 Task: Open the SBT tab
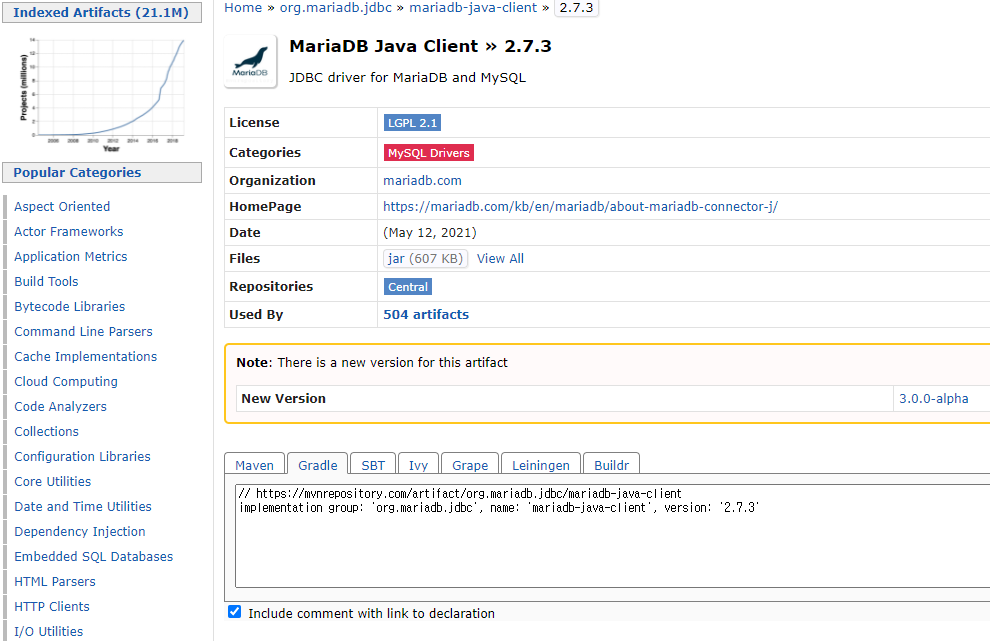pos(373,465)
